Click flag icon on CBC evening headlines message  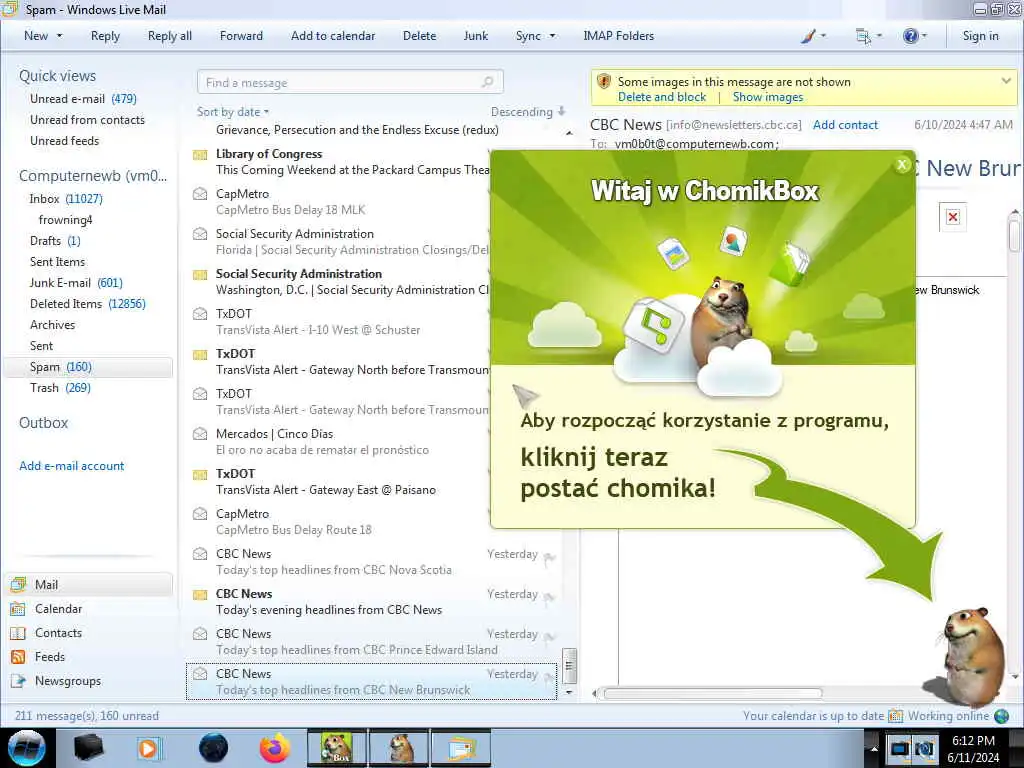(x=549, y=597)
